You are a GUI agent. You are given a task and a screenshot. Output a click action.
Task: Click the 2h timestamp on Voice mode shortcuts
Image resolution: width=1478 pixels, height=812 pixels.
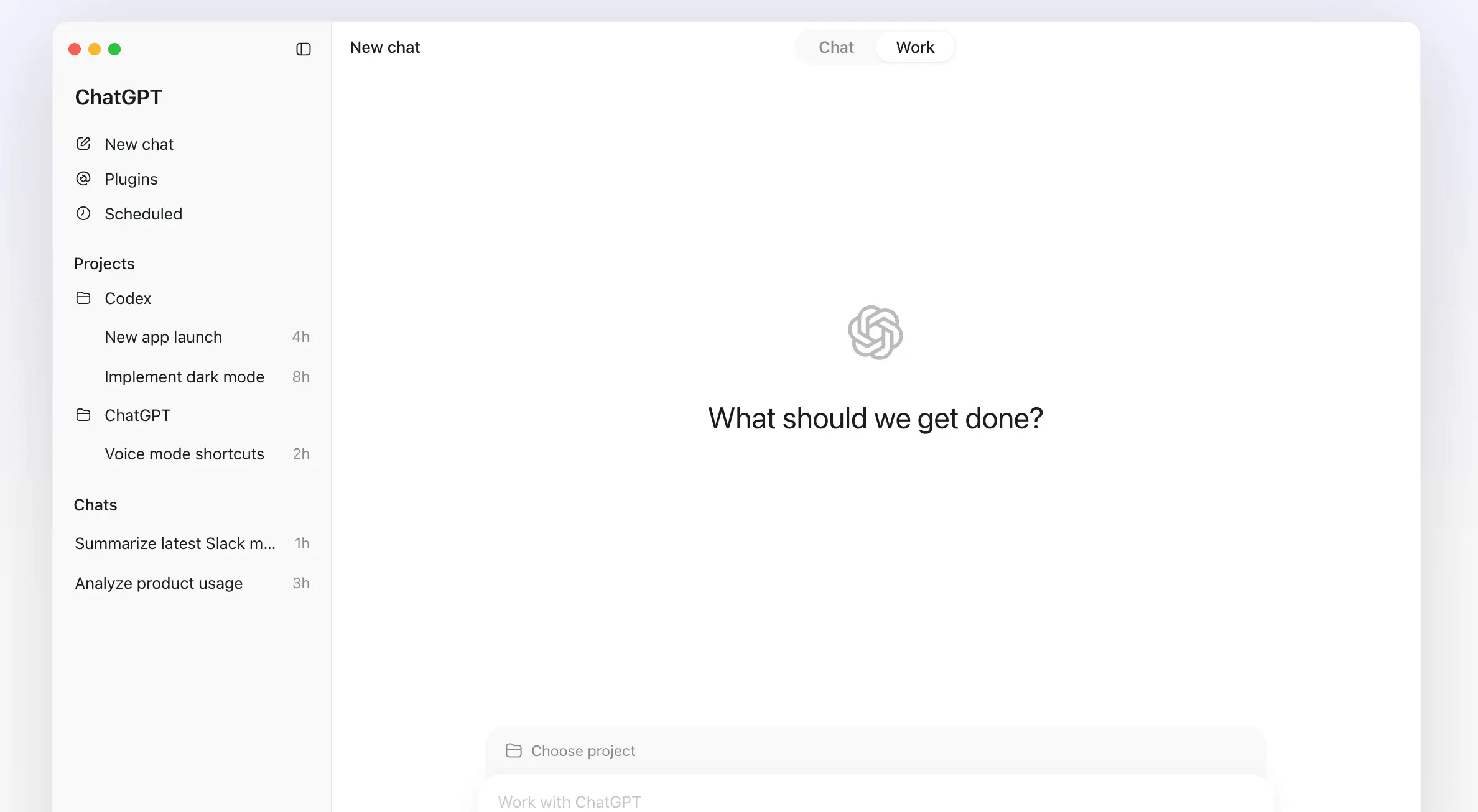pyautogui.click(x=301, y=454)
